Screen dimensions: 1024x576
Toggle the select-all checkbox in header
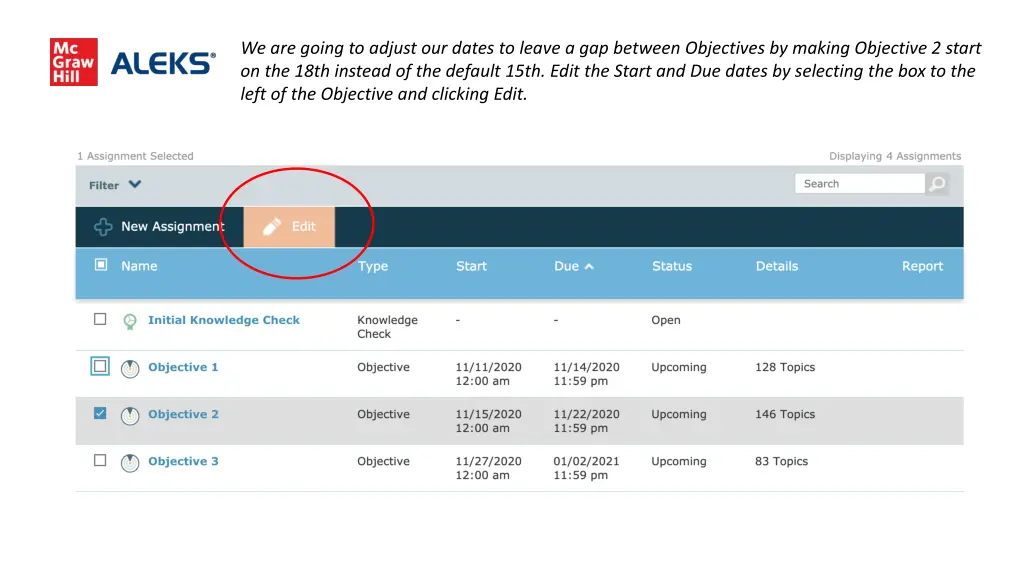(x=101, y=264)
